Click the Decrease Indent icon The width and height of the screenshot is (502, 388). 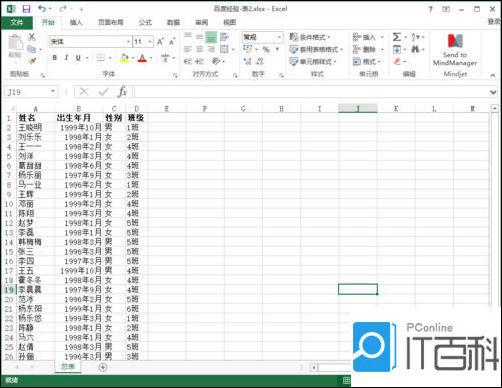coord(188,61)
